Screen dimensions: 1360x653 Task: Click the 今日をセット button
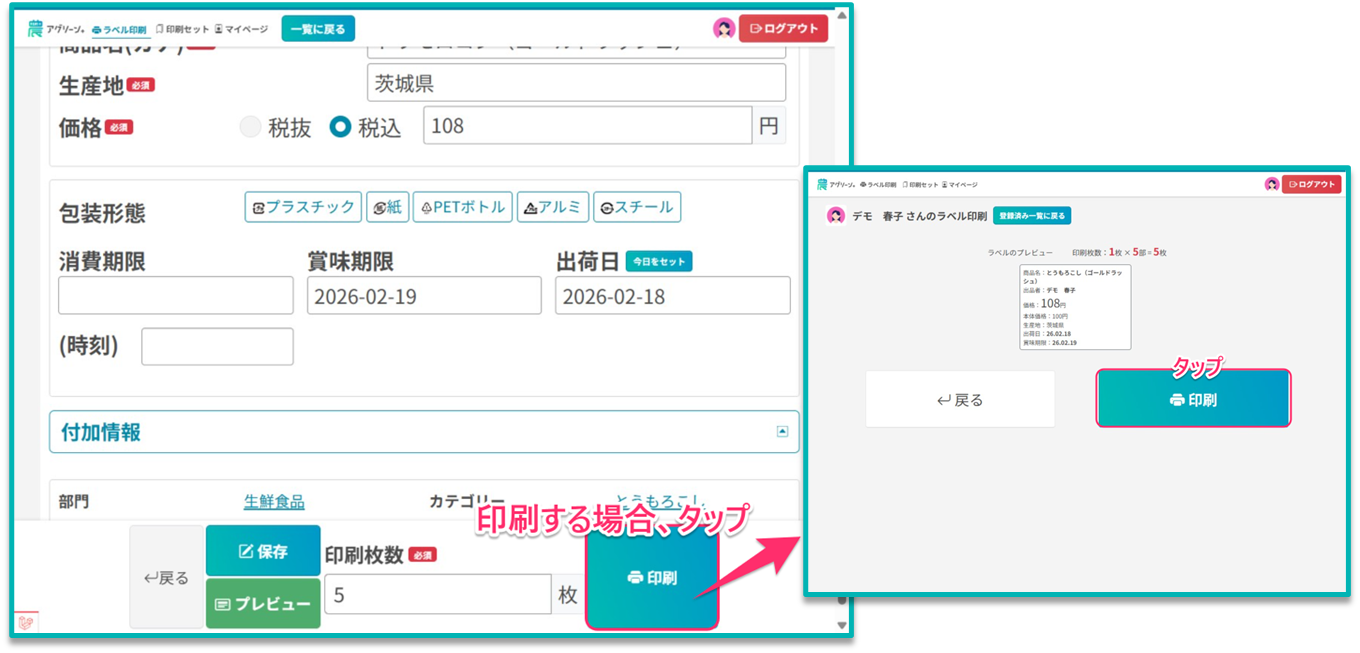click(x=658, y=261)
